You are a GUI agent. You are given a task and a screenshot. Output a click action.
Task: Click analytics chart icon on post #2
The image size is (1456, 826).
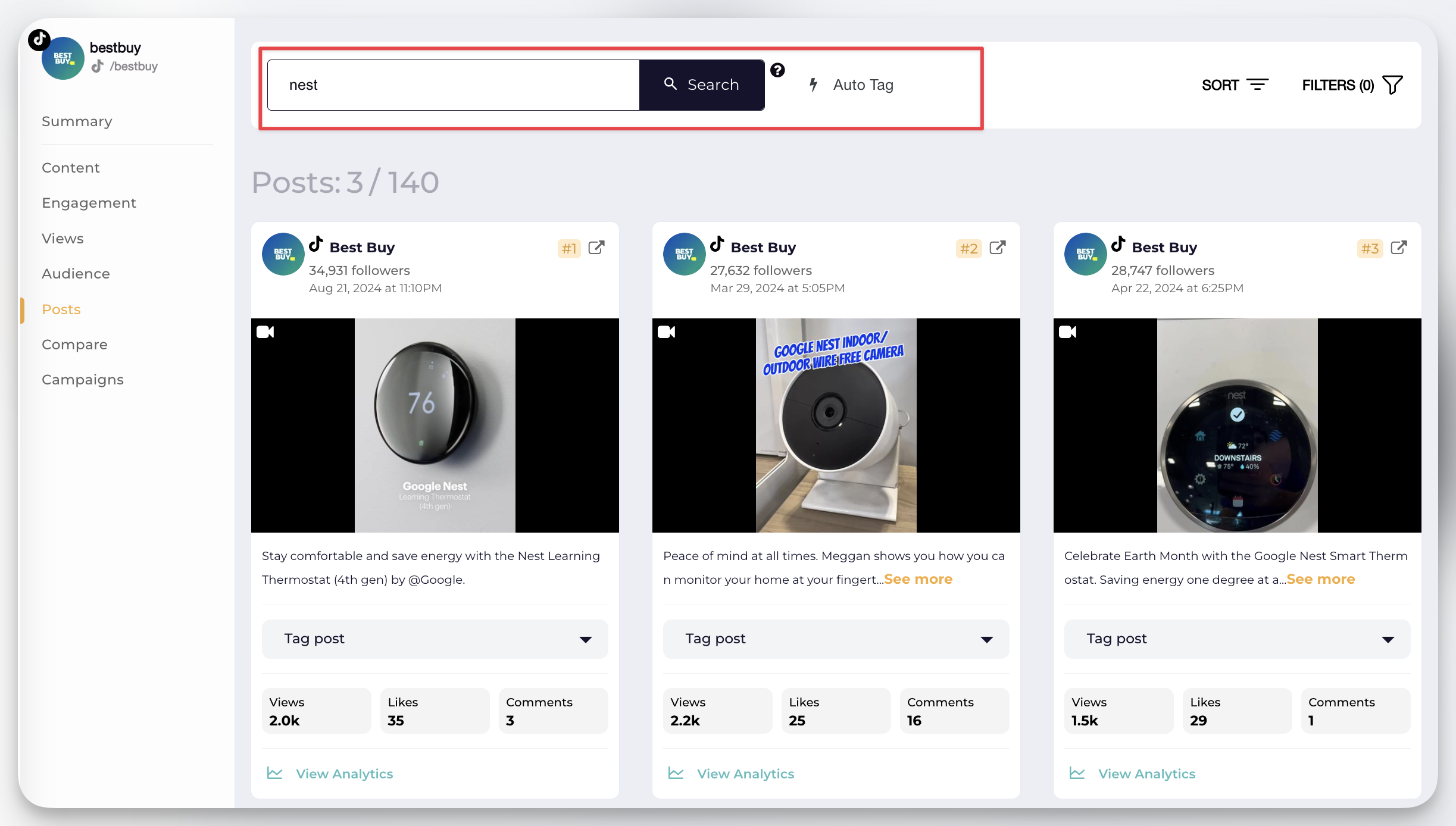click(x=676, y=773)
